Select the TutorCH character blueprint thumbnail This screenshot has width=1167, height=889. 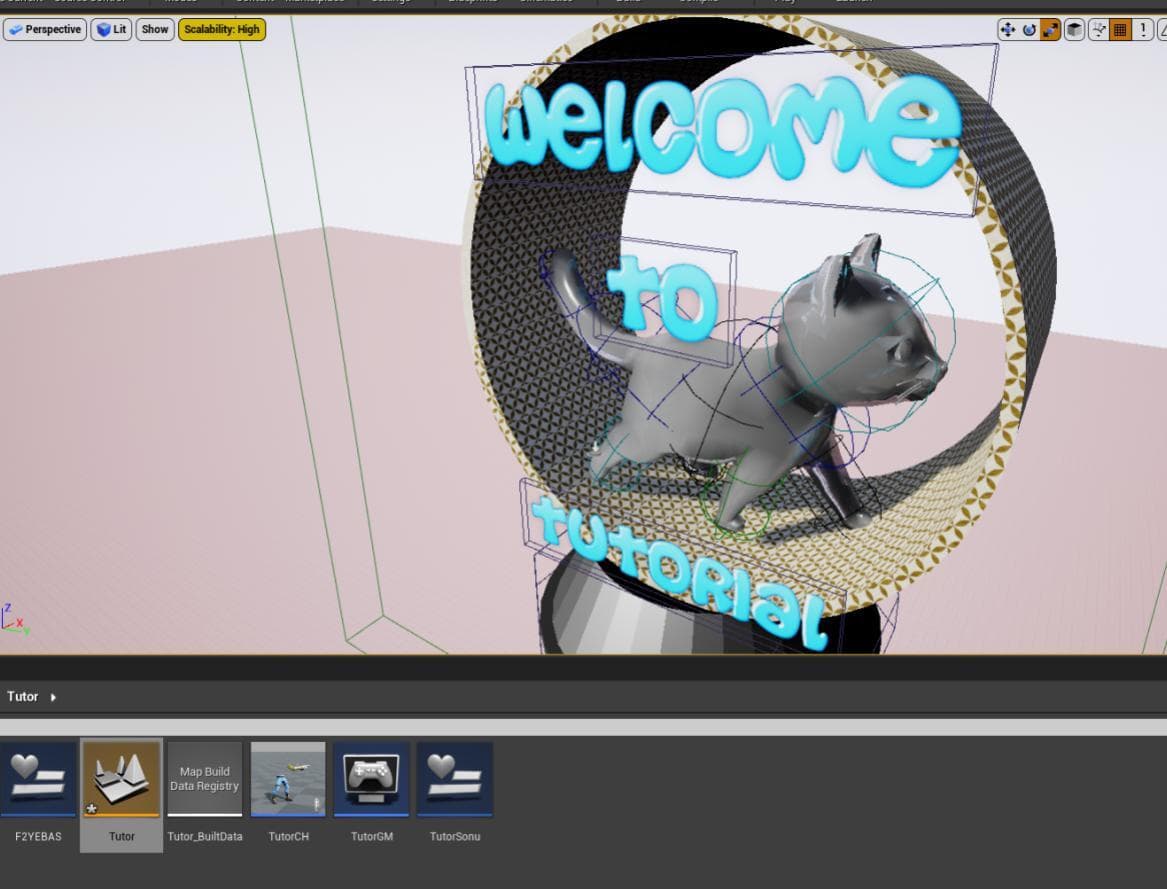288,779
